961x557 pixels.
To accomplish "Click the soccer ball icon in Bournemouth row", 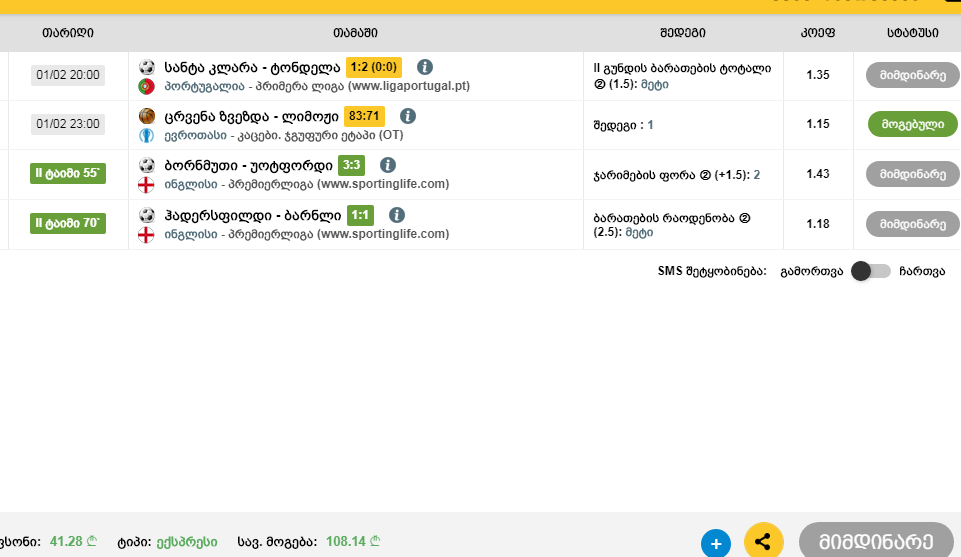I will tap(146, 165).
